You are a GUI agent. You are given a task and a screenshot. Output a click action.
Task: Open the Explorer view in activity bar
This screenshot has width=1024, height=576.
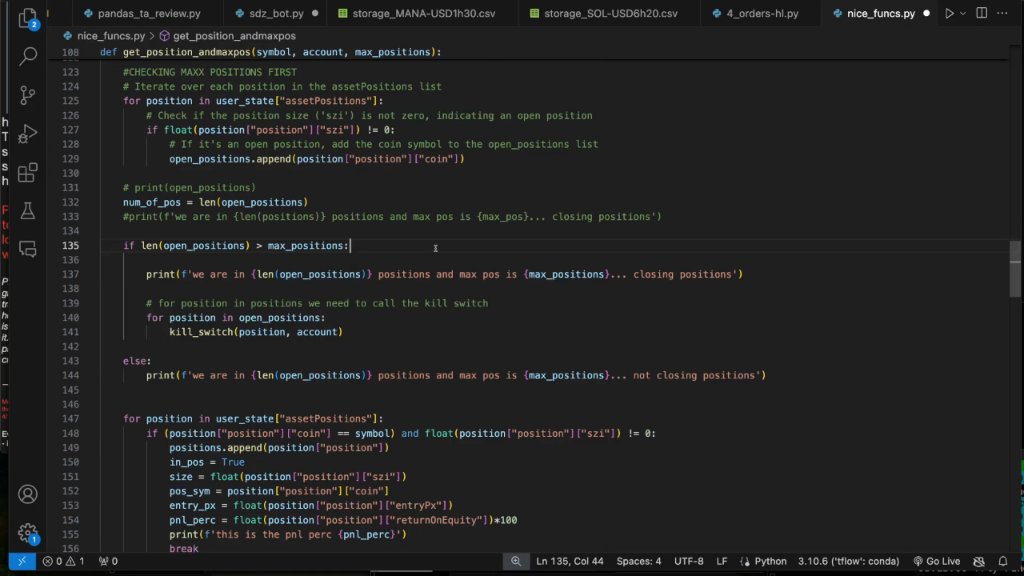pos(27,18)
